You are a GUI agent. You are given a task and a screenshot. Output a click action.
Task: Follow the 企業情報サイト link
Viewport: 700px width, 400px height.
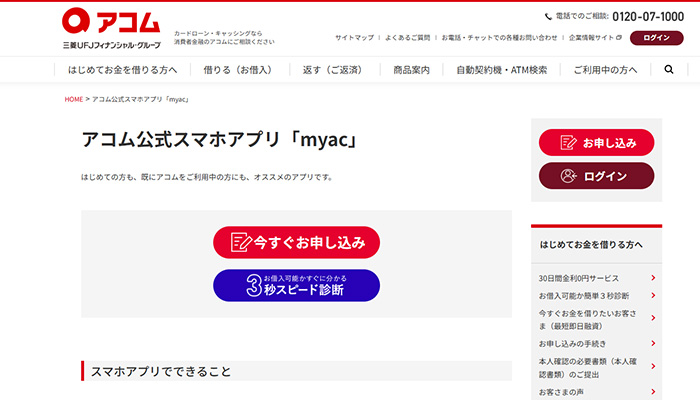pos(592,38)
